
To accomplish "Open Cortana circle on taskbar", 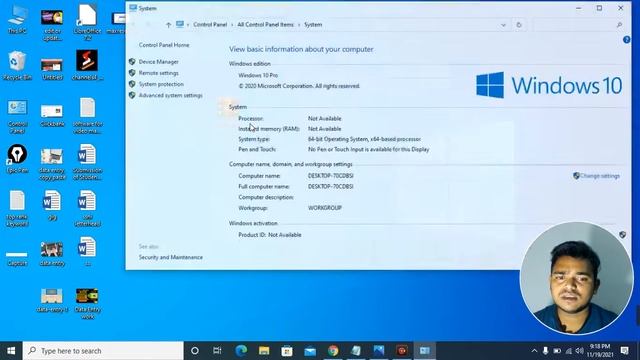I will pyautogui.click(x=195, y=351).
